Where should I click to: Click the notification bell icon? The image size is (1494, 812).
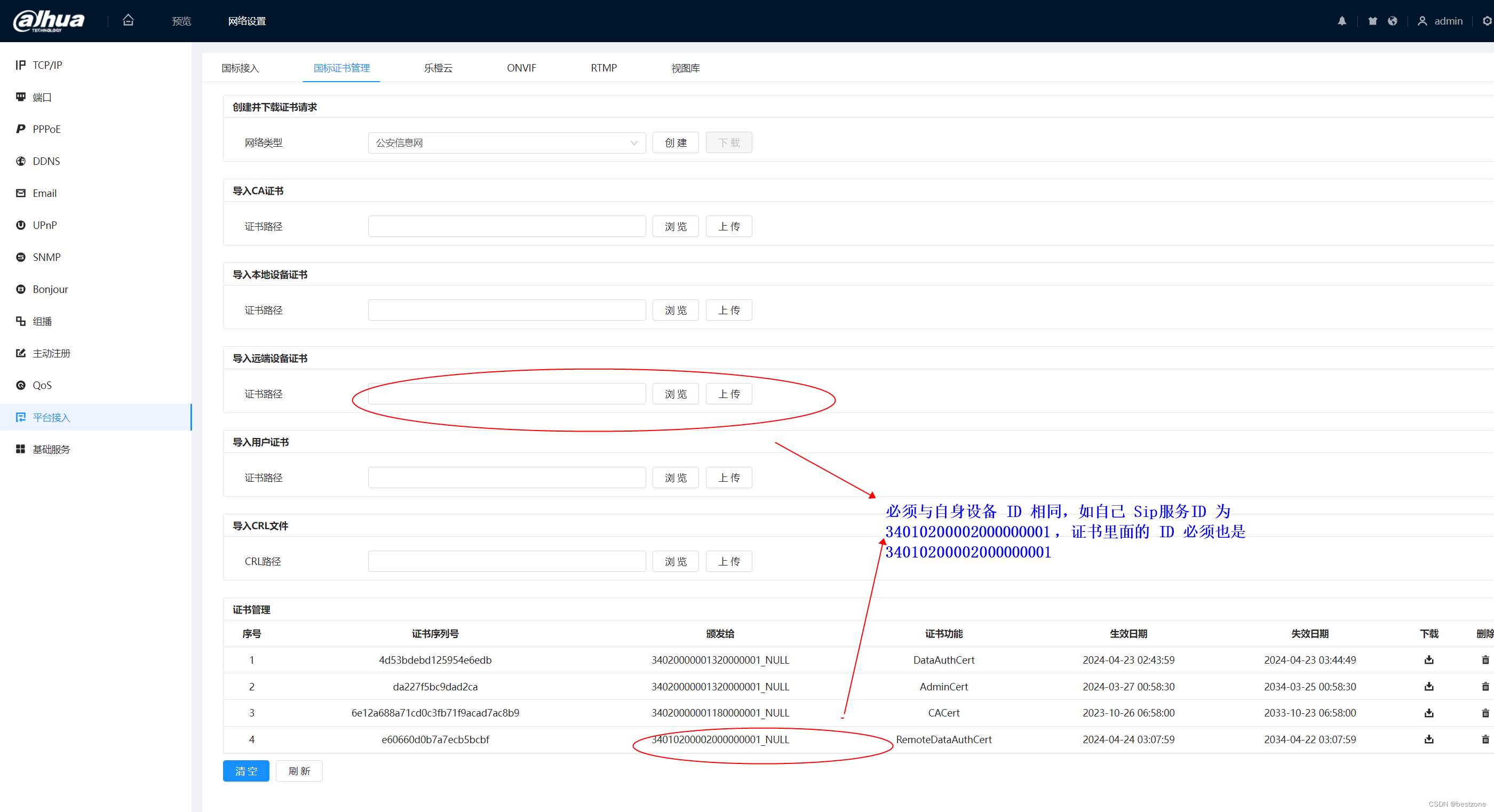tap(1341, 20)
